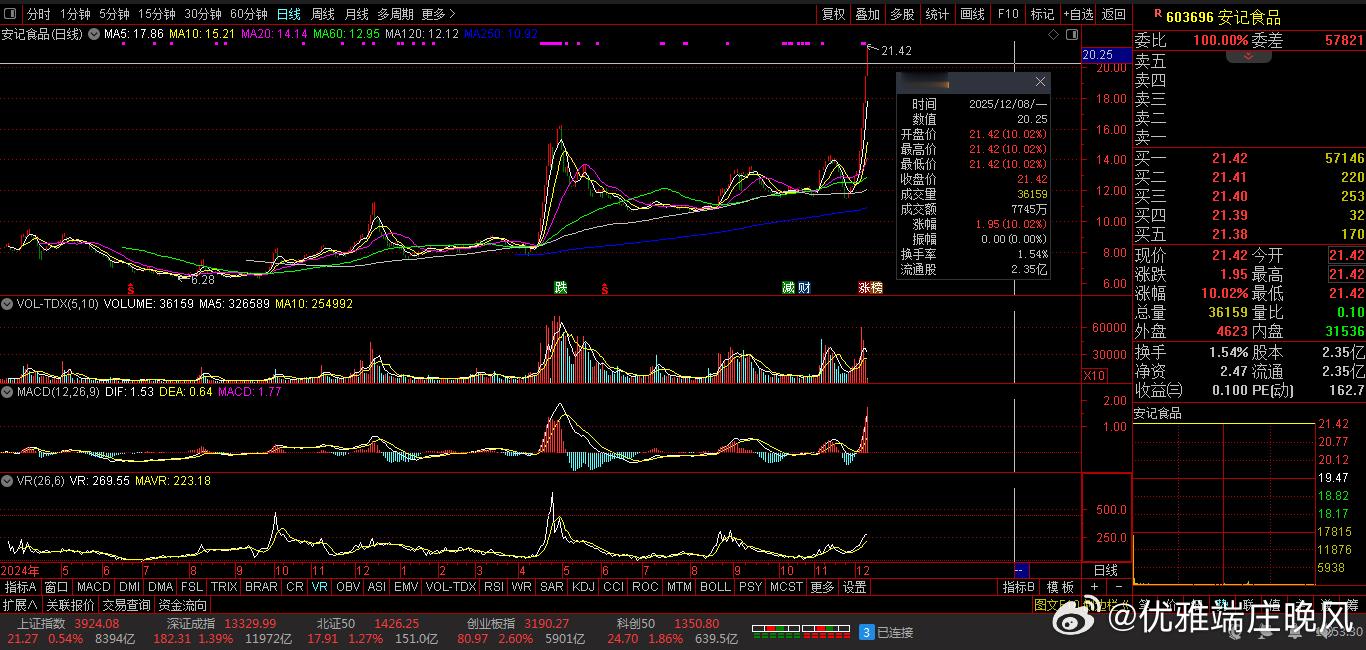This screenshot has height=650, width=1366.
Task: Open the F10 company info button
Action: 1007,14
